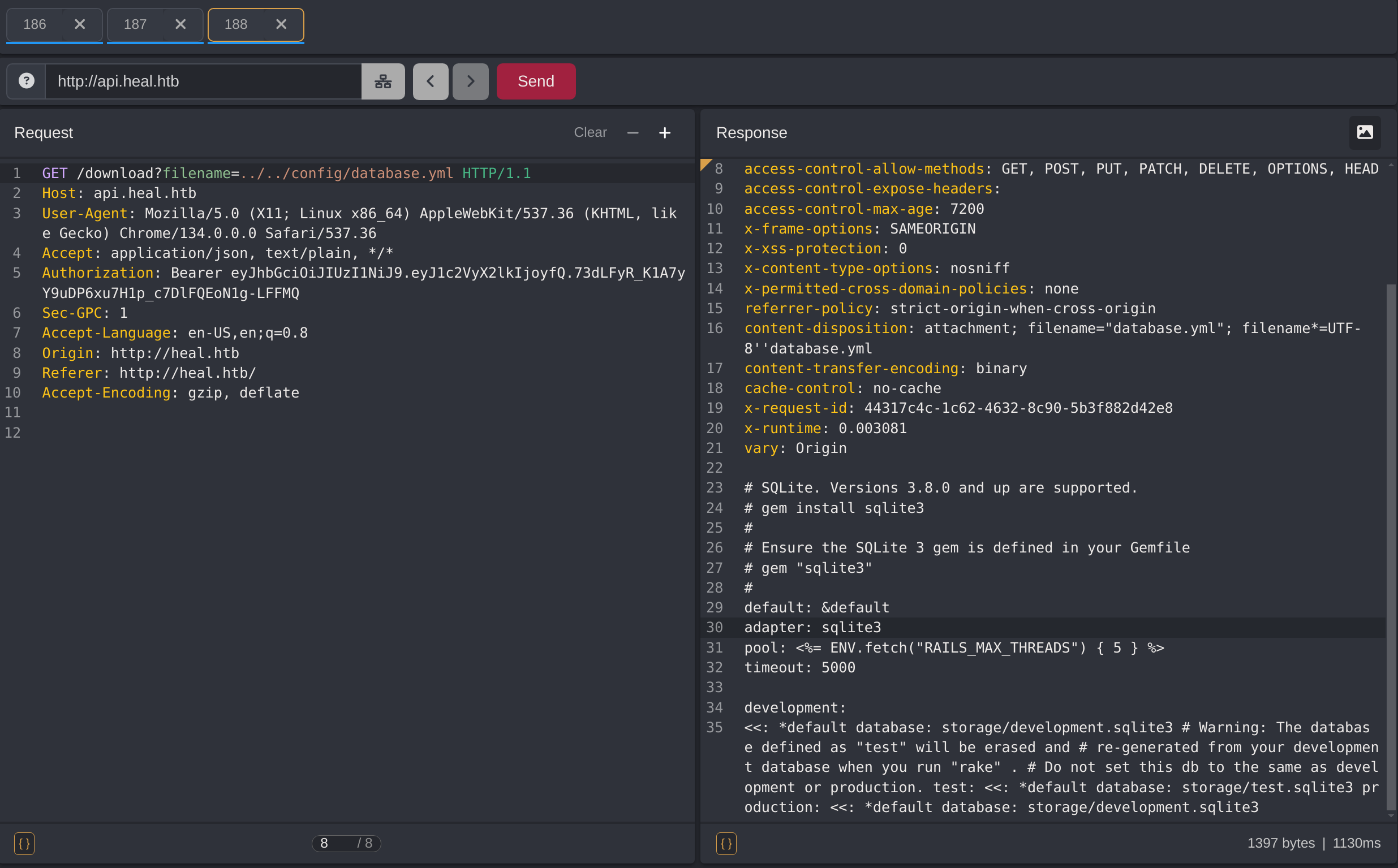Open request format braces icon
This screenshot has height=868, width=1398.
24,843
